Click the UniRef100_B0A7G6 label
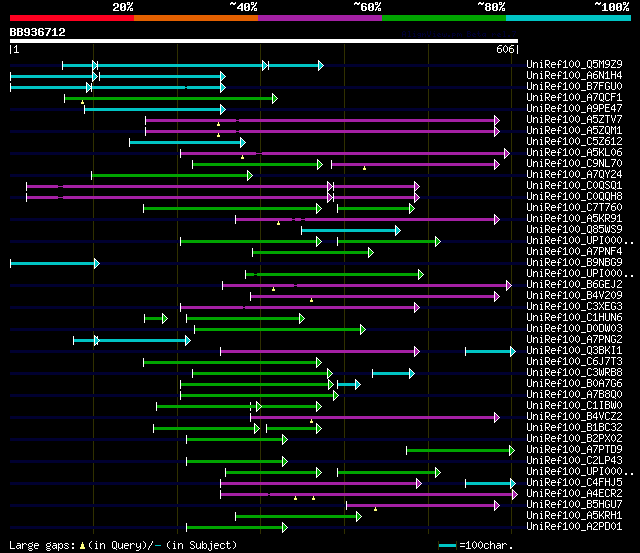This screenshot has height=553, width=640. coord(574,384)
